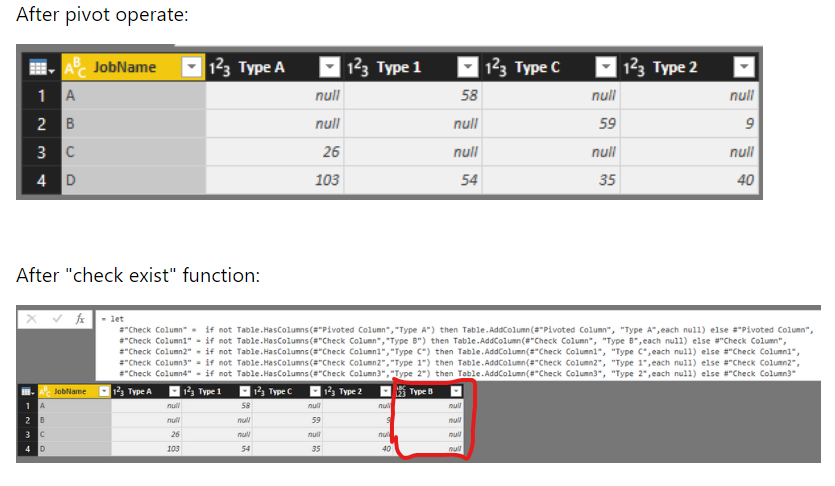Select Type 1 column header in after-pivot table

click(x=413, y=67)
